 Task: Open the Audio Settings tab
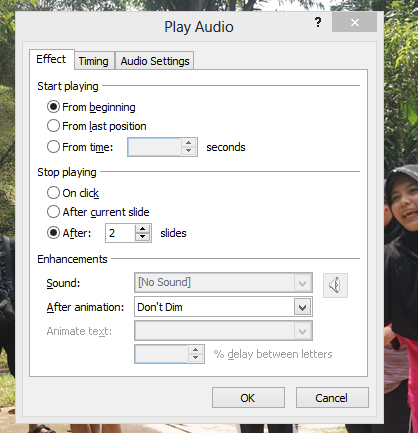pyautogui.click(x=155, y=61)
